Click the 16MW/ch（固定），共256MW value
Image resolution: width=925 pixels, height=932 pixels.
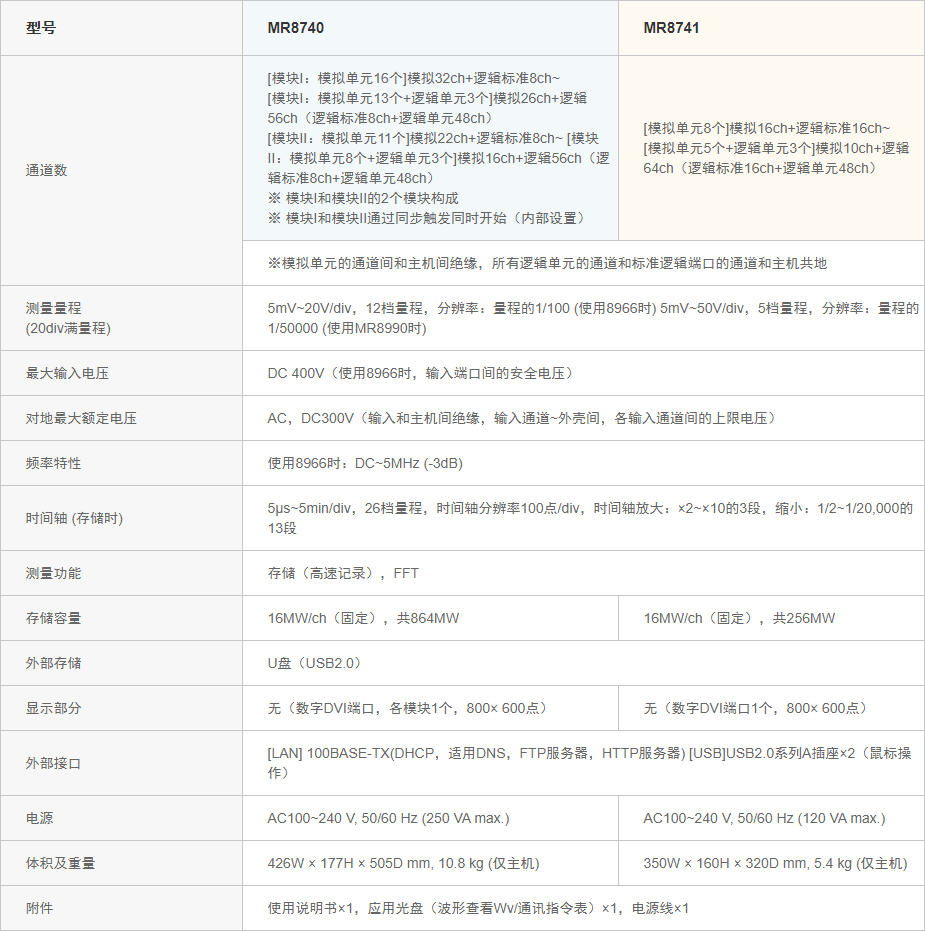(739, 619)
